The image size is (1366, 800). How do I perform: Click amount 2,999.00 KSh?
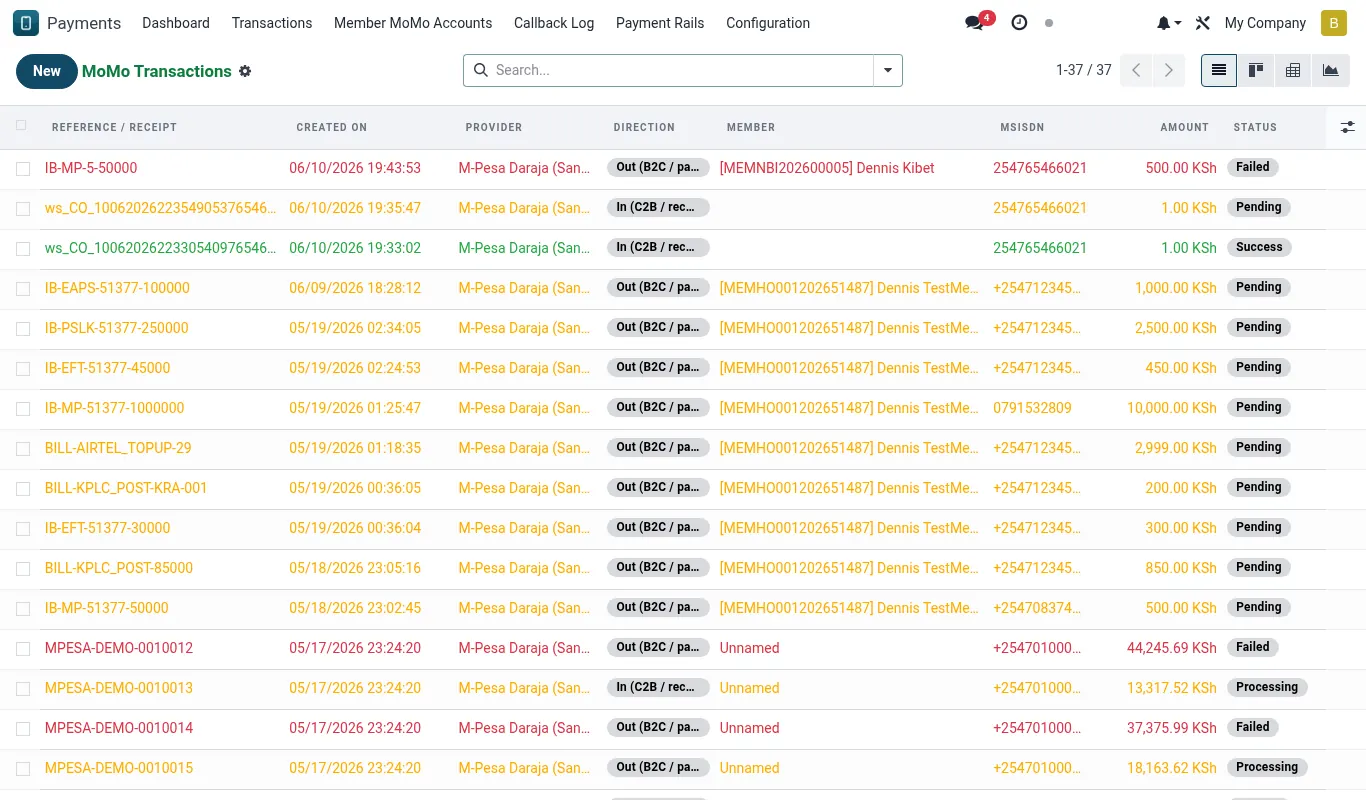[1176, 448]
